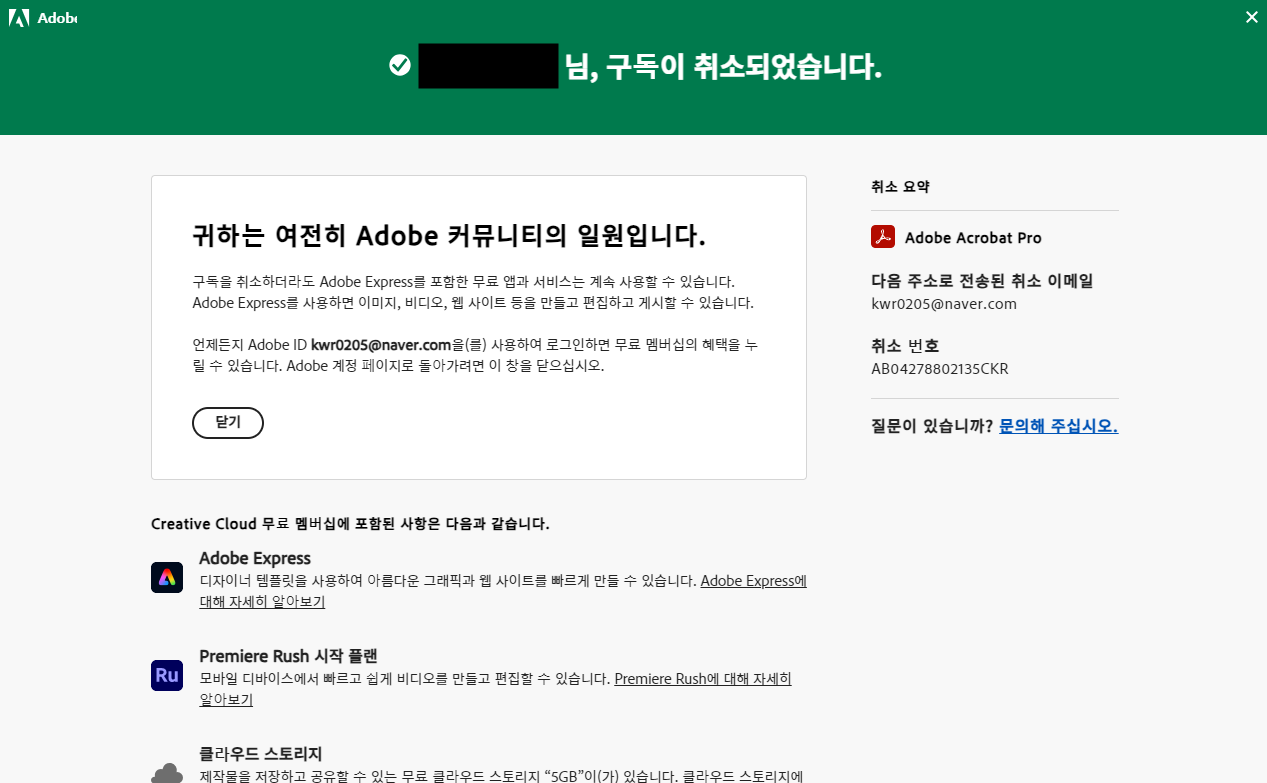
Task: Close the cancellation window with the X
Action: click(1251, 17)
